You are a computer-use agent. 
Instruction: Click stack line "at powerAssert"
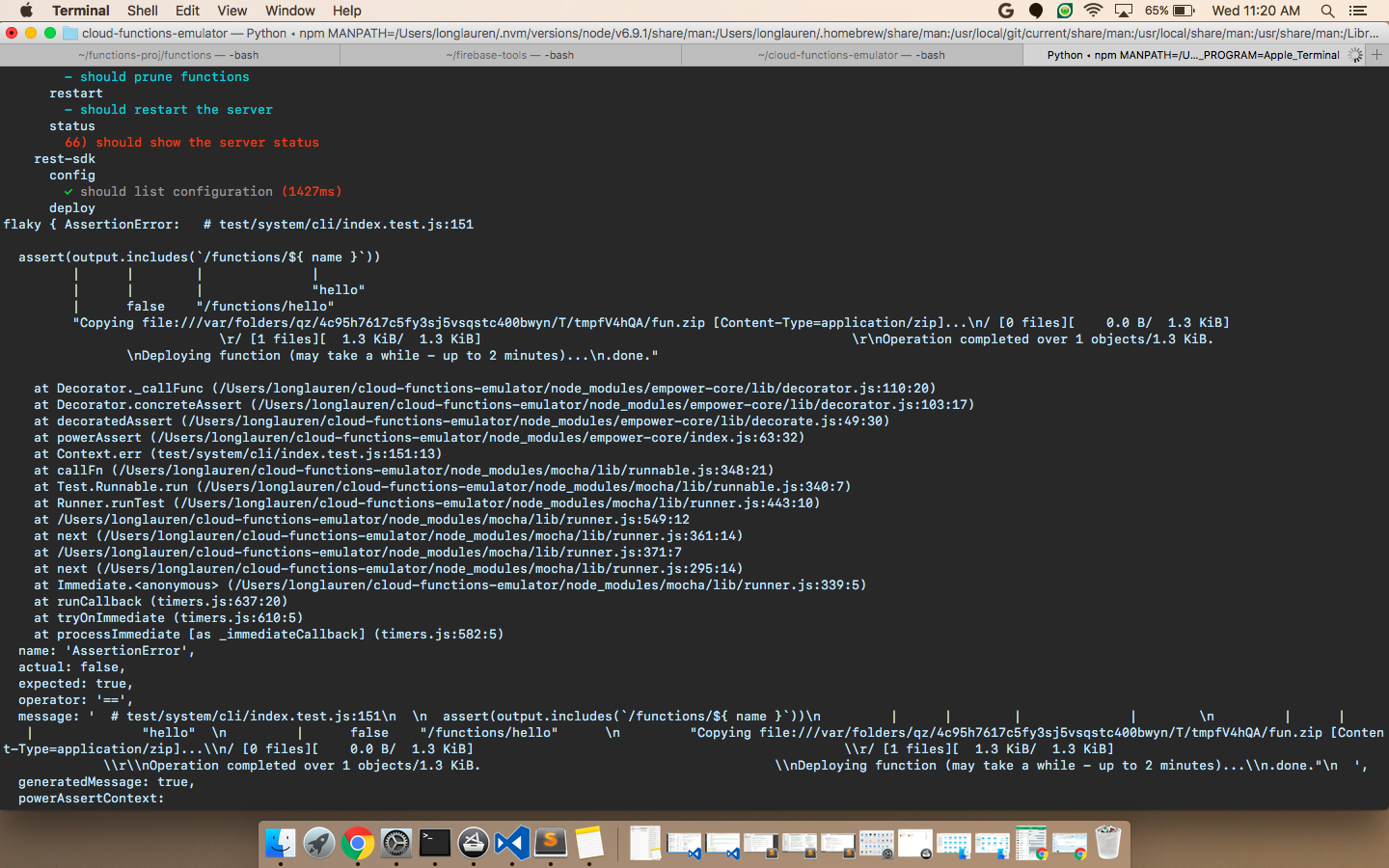[420, 437]
